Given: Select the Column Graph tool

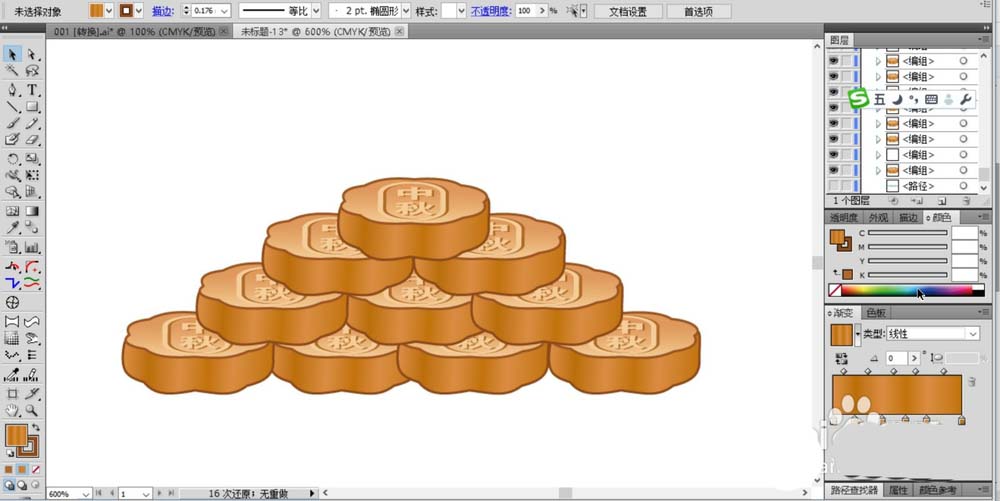Looking at the screenshot, I should click(x=32, y=247).
